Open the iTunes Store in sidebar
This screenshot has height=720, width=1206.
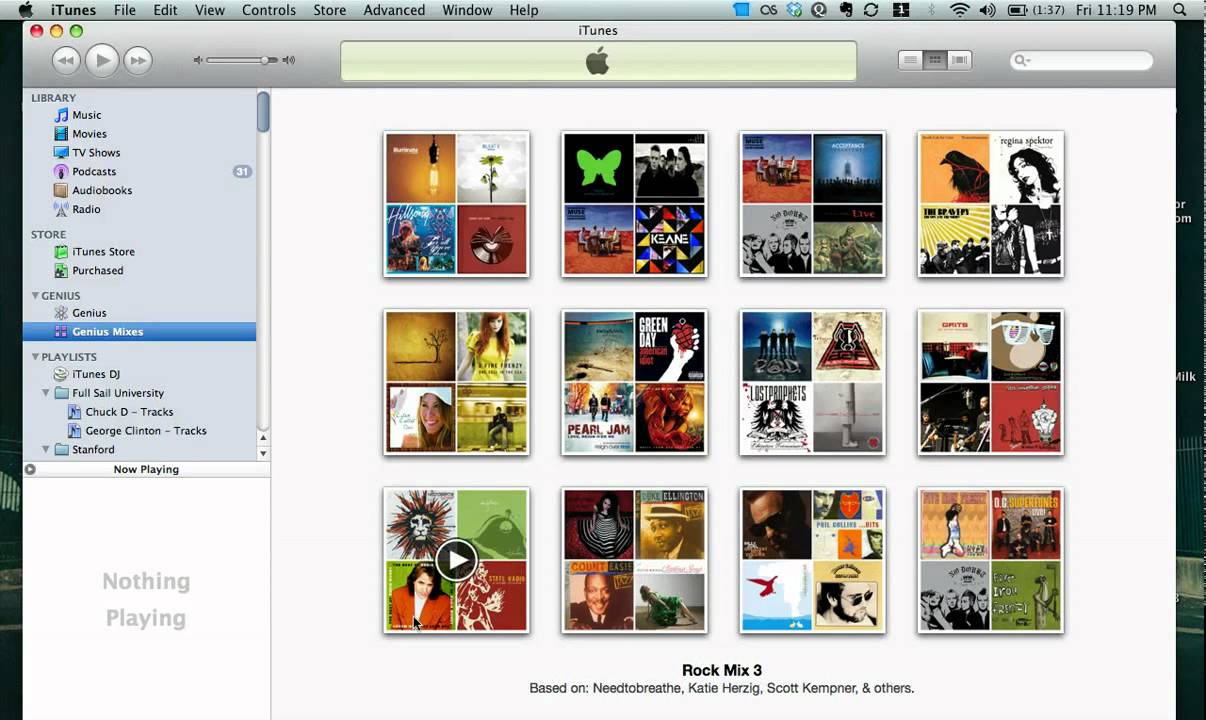[x=103, y=252]
